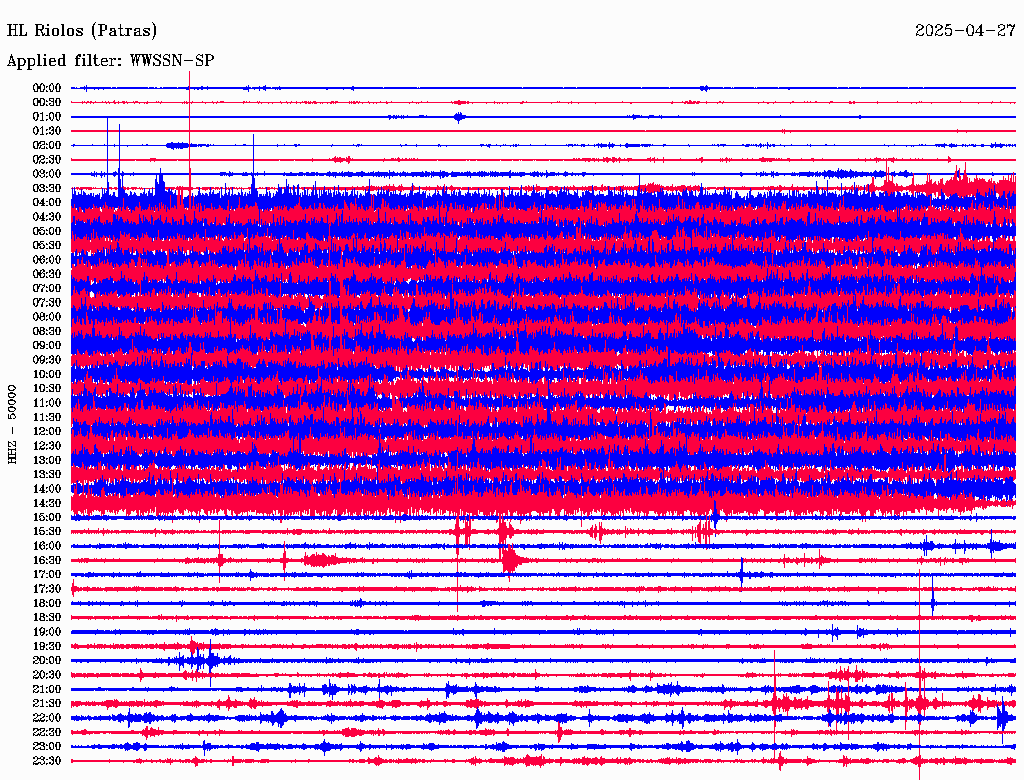
Task: Select the vertical axis label "HHZ - 50000"
Action: tap(12, 424)
